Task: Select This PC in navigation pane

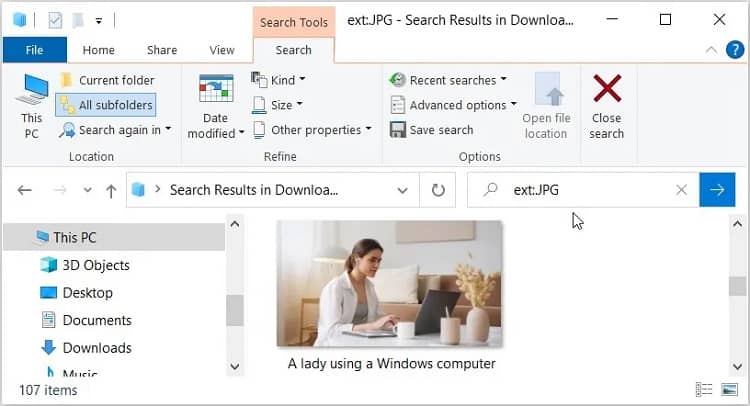Action: [x=114, y=237]
